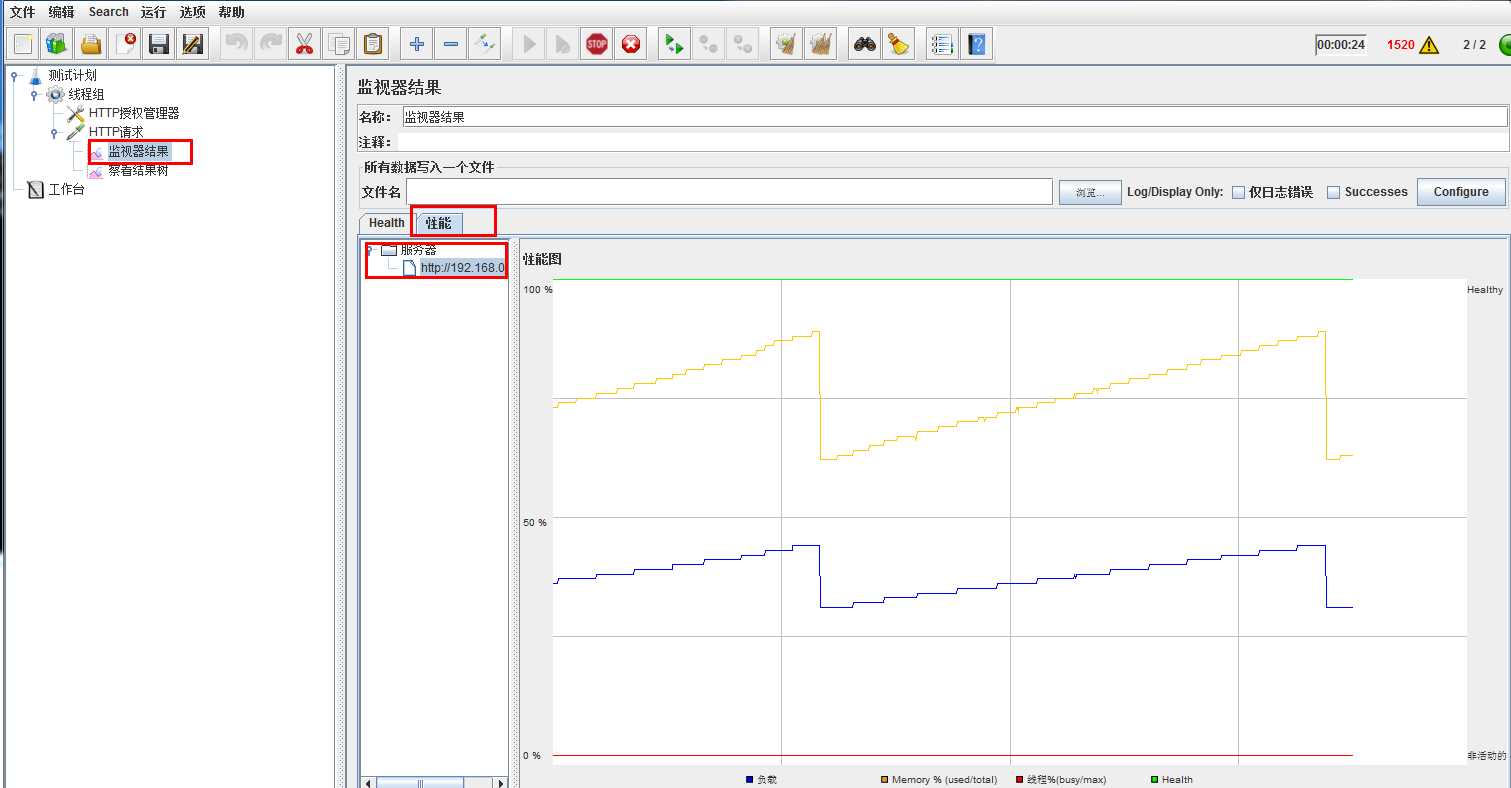Click the 名称 name input field
The width and height of the screenshot is (1511, 788).
click(954, 117)
